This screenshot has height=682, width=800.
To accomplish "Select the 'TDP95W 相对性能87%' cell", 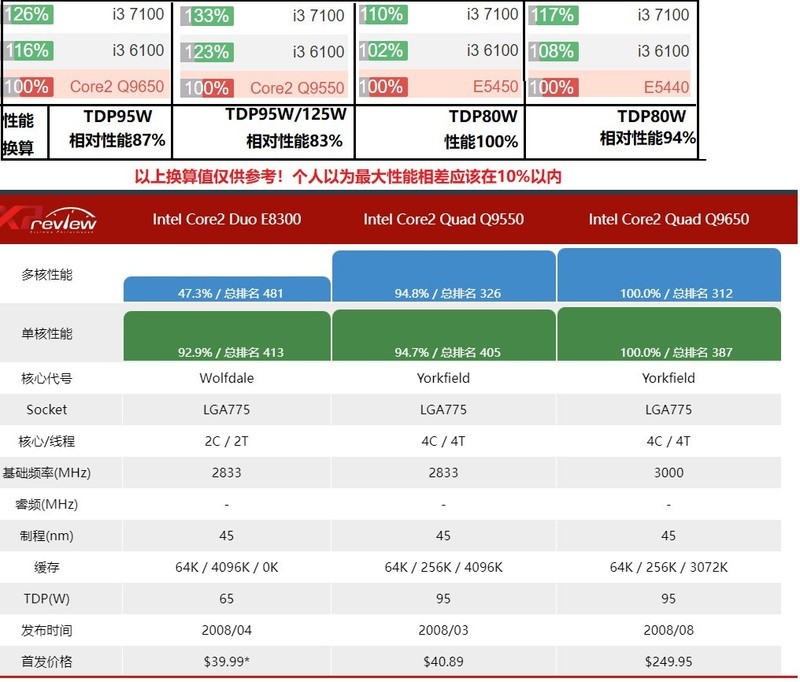I will (111, 133).
